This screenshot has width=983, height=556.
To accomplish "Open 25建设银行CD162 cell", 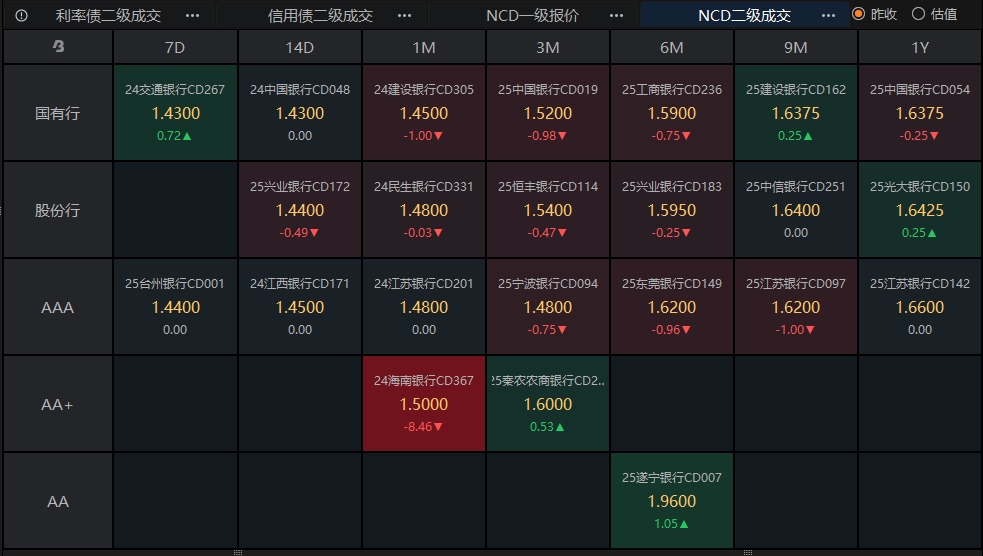I will pos(796,113).
